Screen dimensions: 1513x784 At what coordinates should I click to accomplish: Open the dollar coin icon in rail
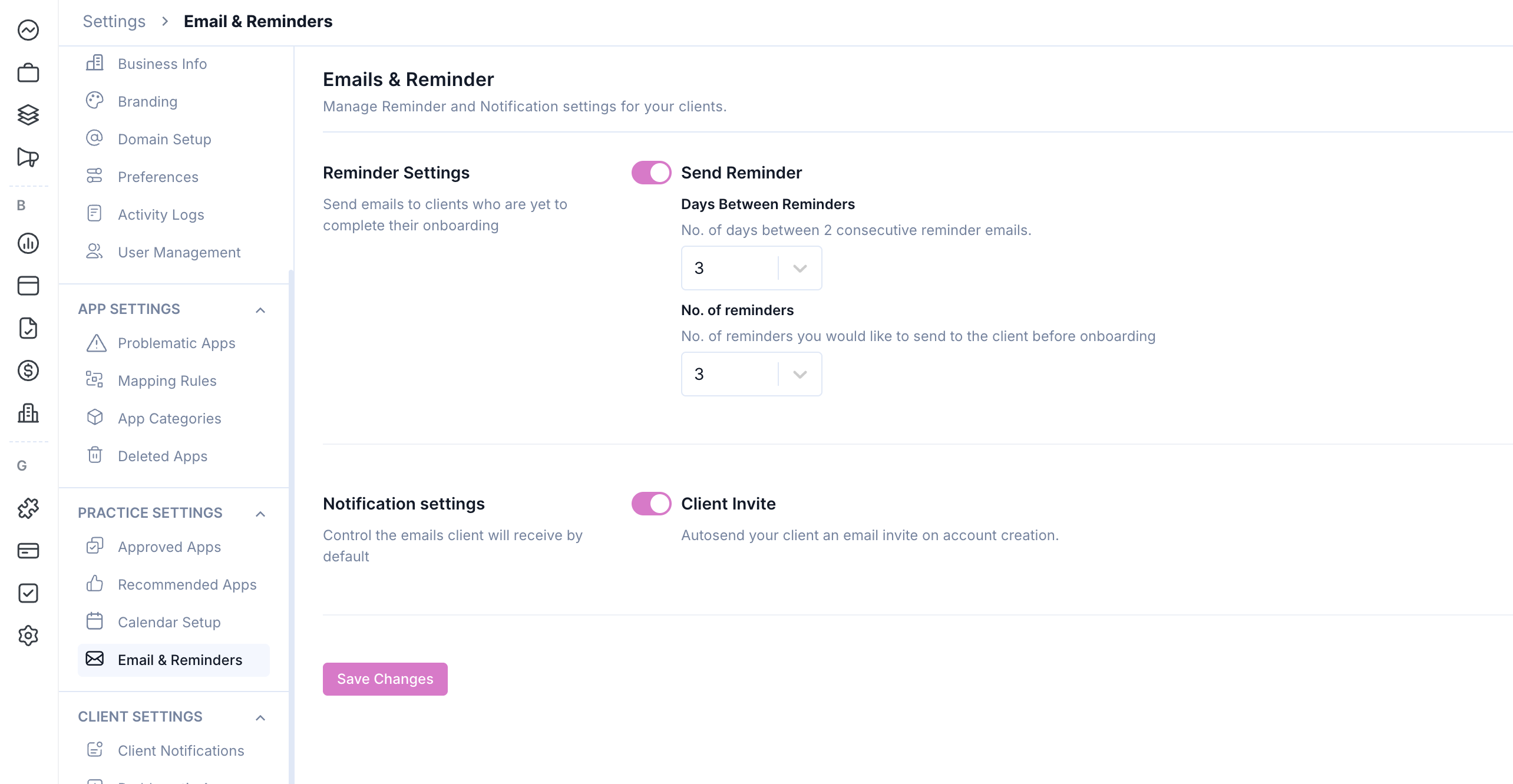(x=28, y=371)
